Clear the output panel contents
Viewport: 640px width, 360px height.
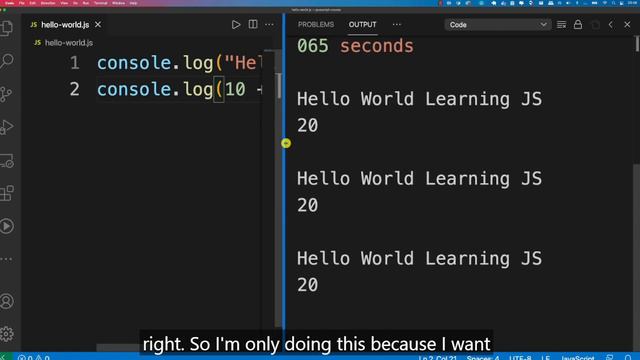click(x=562, y=24)
